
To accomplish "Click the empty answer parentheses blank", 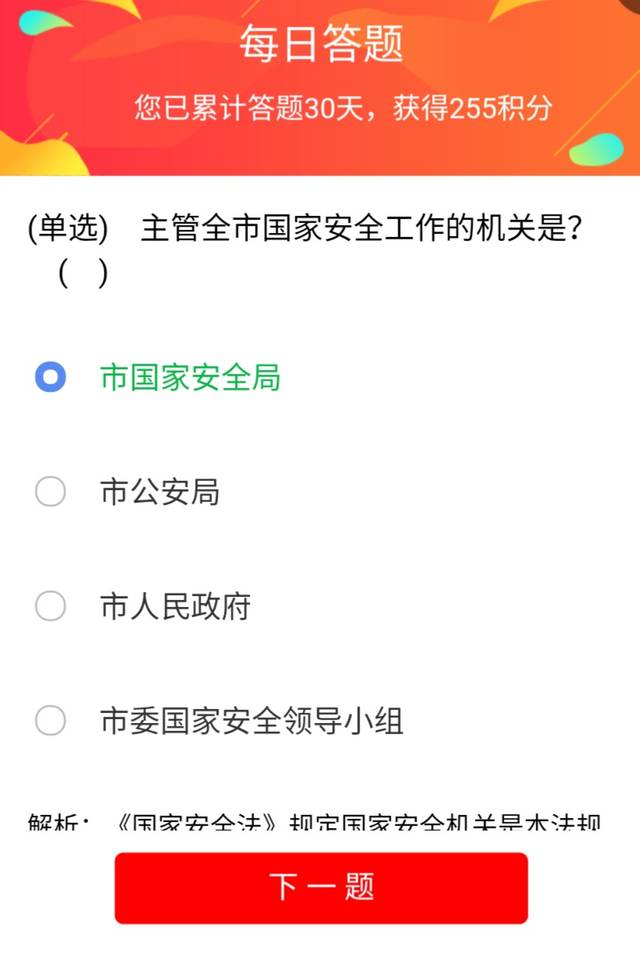I will [x=82, y=272].
